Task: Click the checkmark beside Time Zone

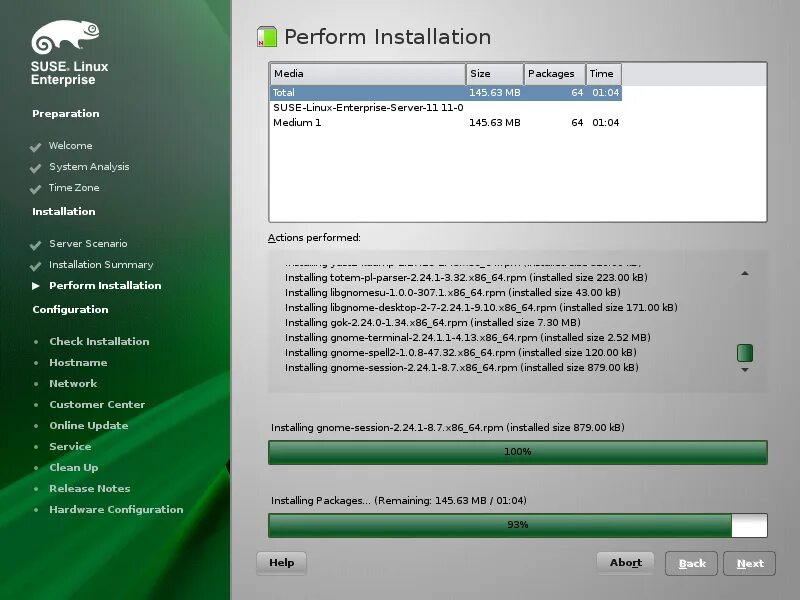Action: 35,189
